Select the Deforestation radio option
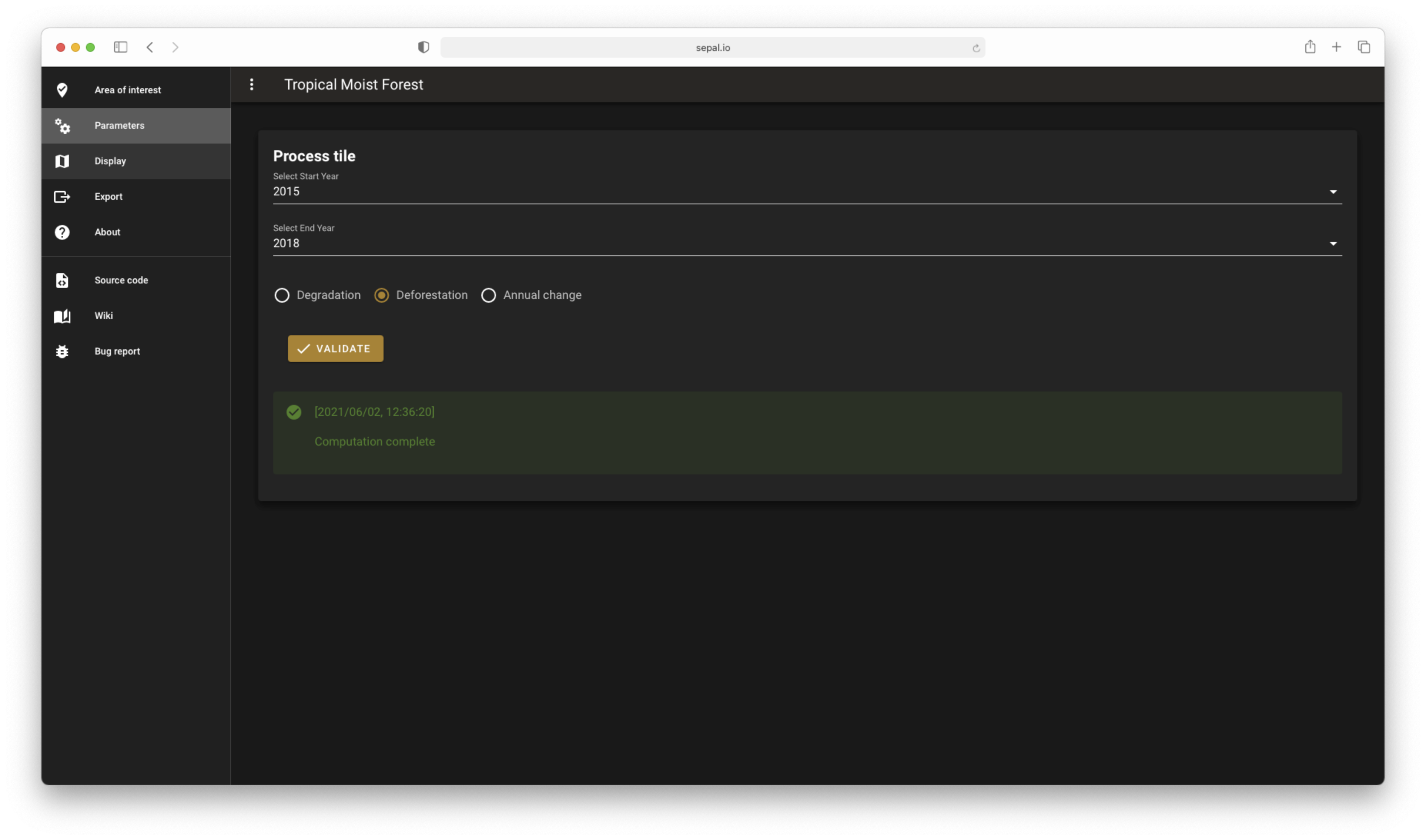 click(382, 295)
